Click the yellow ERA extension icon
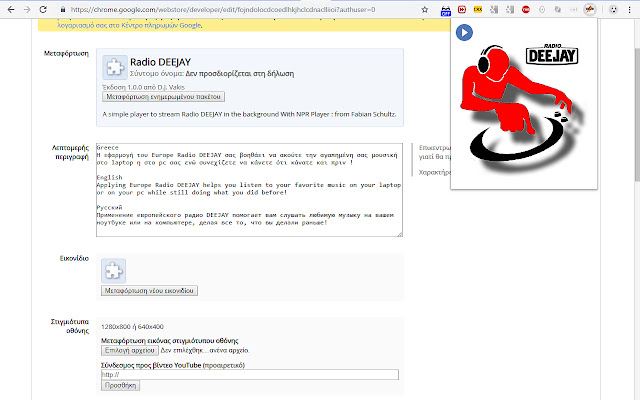640x400 pixels. [x=478, y=9]
